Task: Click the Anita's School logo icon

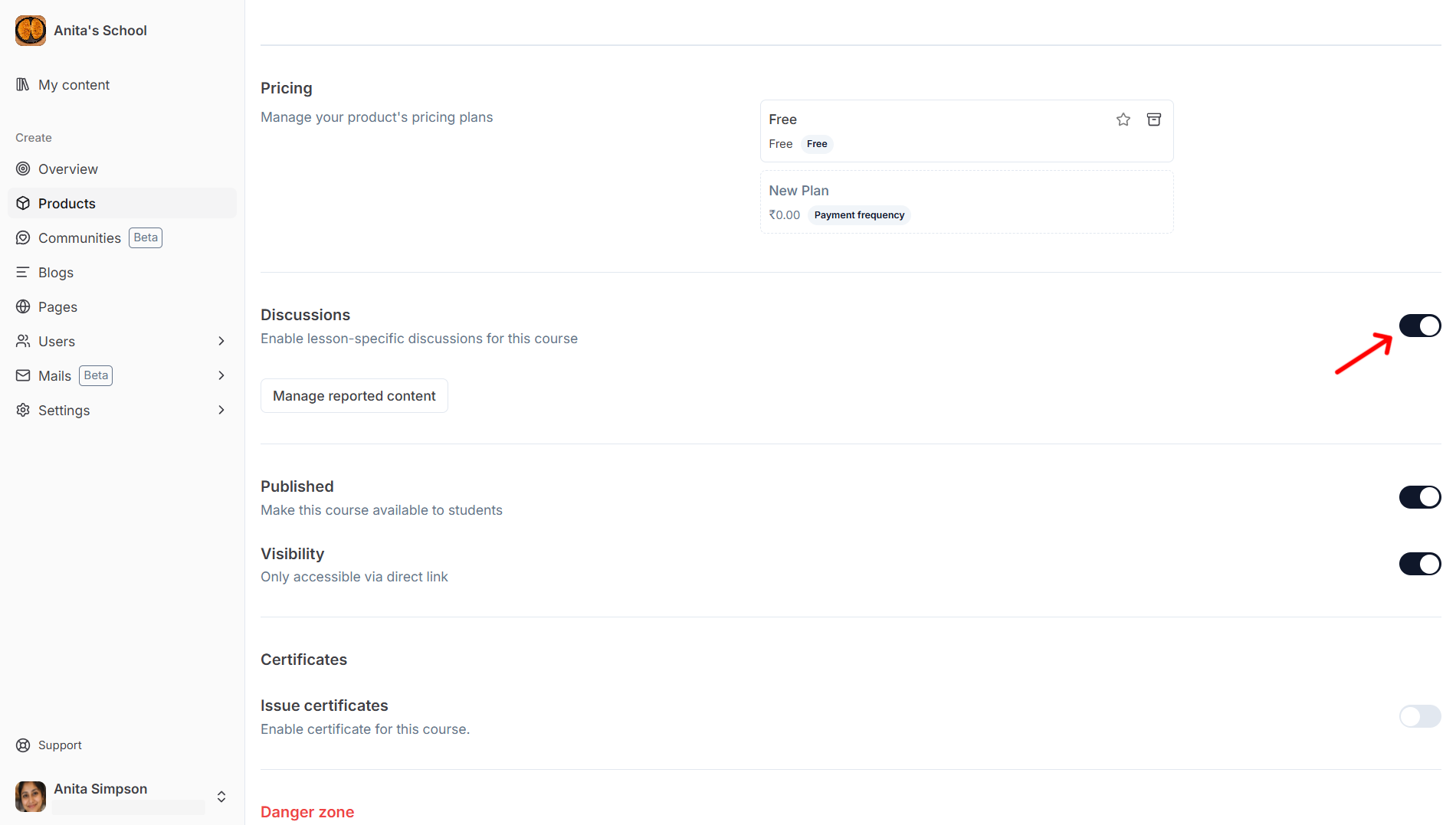Action: [31, 31]
